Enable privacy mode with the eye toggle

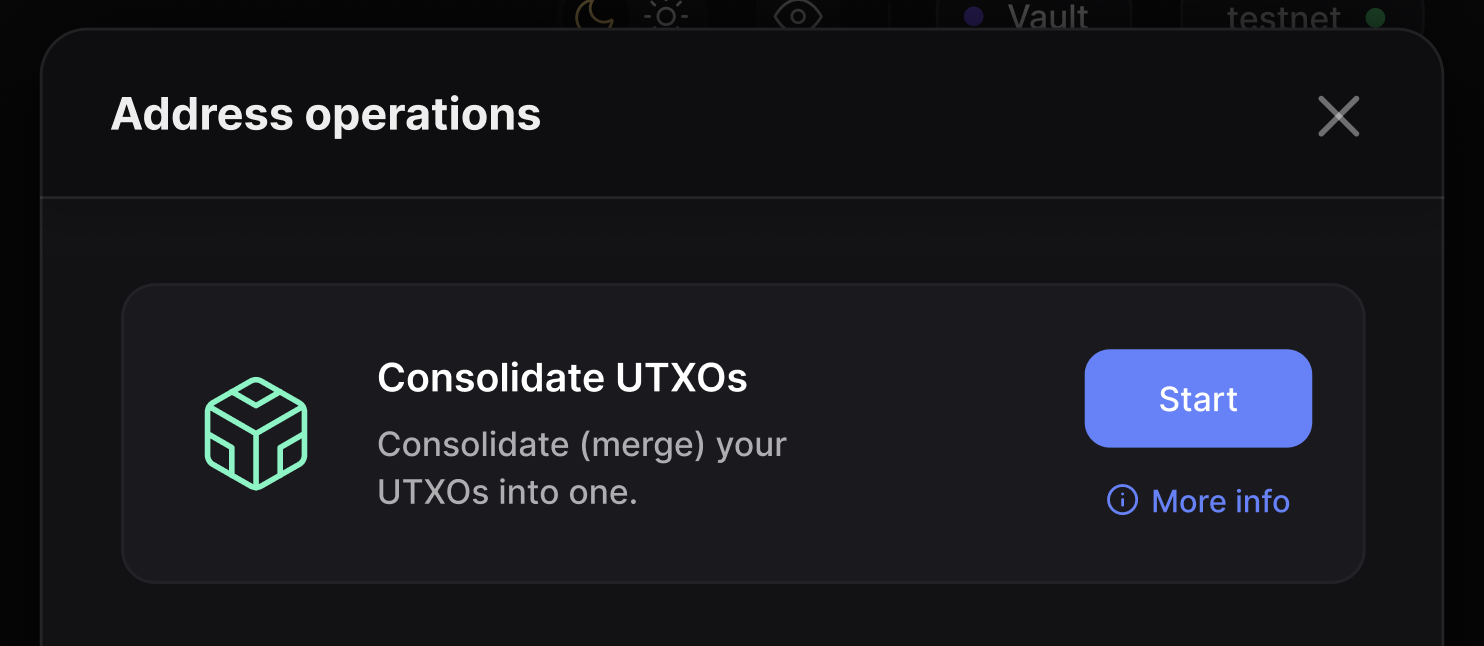[x=797, y=15]
